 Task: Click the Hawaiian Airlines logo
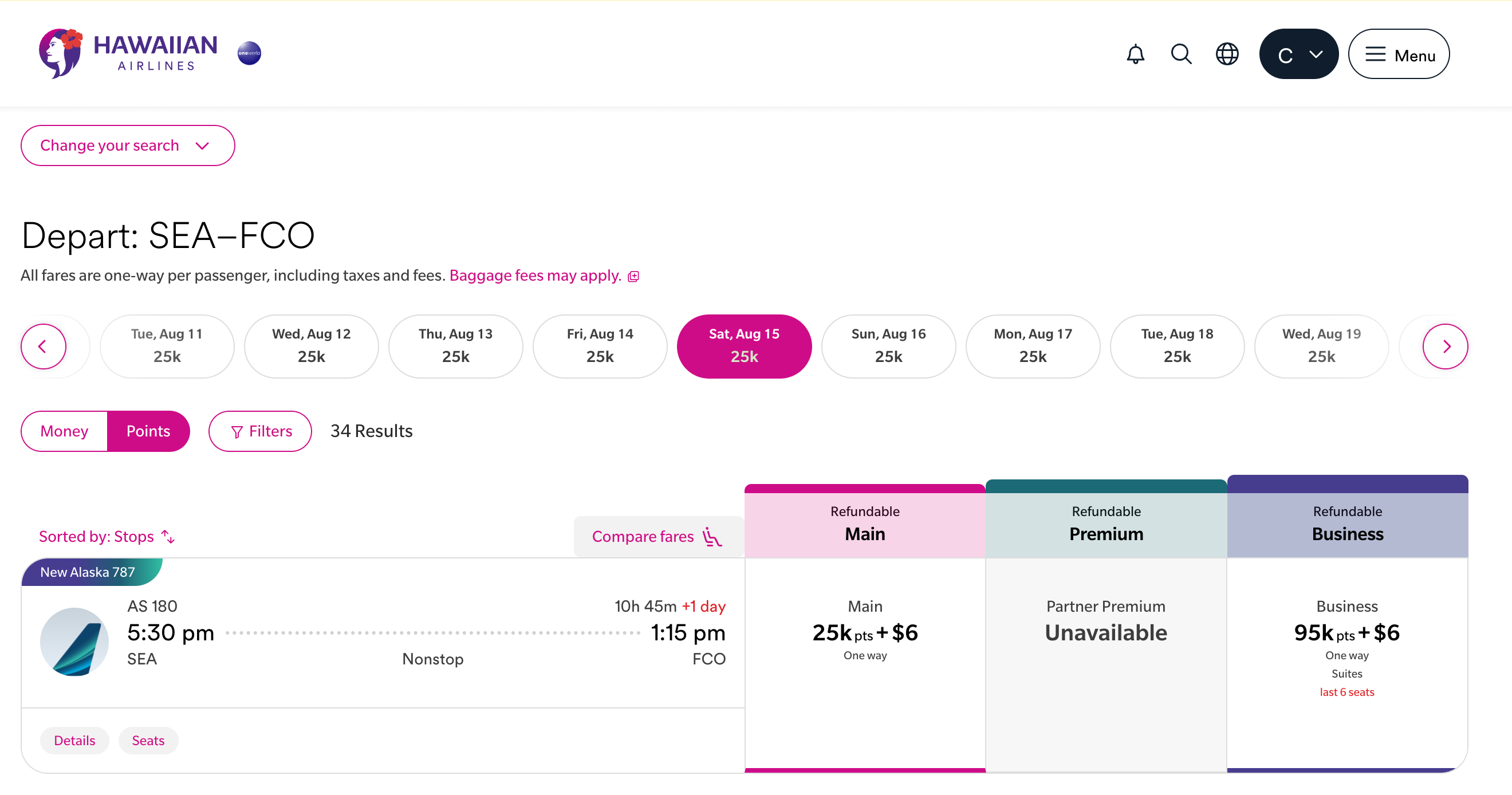[128, 53]
